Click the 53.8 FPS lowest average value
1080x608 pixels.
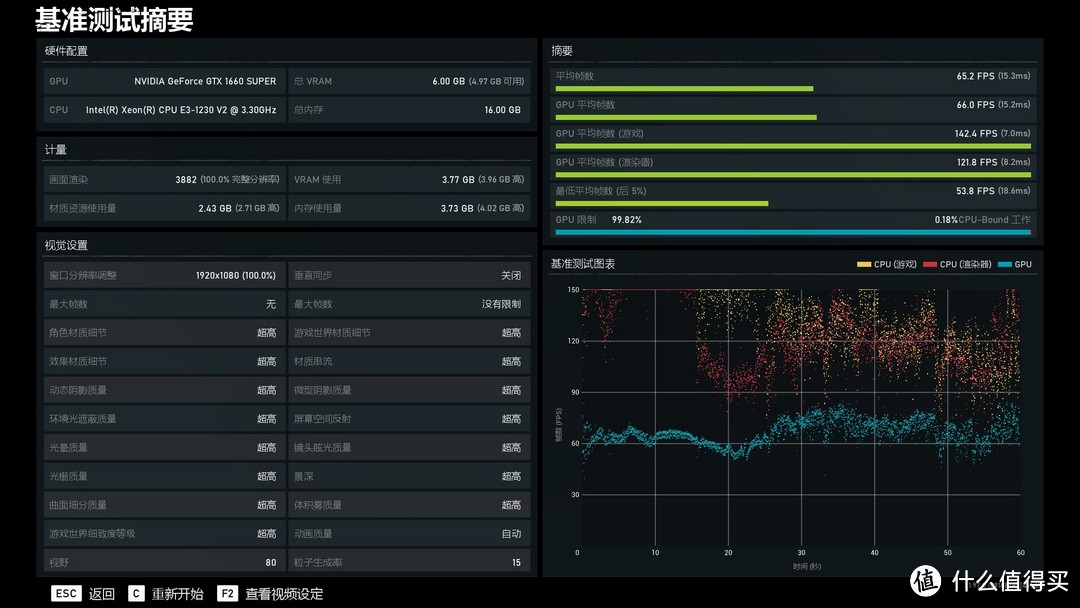point(993,191)
